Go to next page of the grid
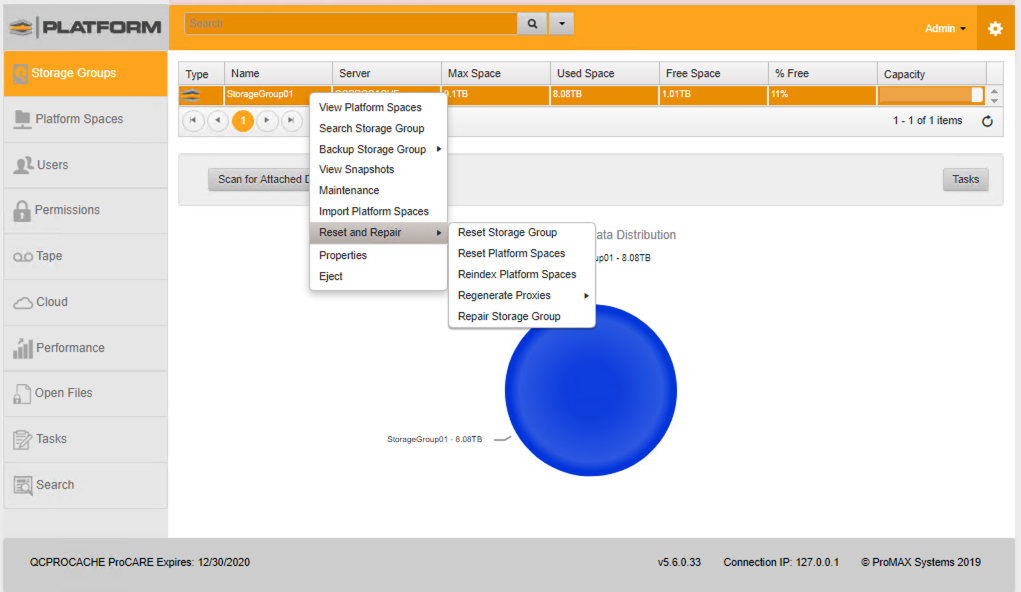 [x=267, y=120]
